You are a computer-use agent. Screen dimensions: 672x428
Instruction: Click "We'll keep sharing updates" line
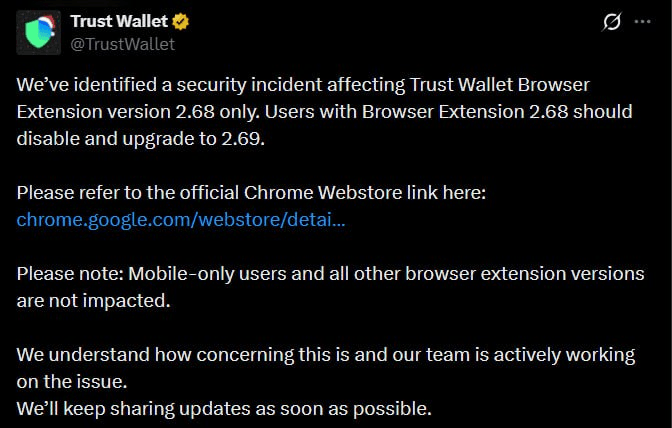coord(224,409)
